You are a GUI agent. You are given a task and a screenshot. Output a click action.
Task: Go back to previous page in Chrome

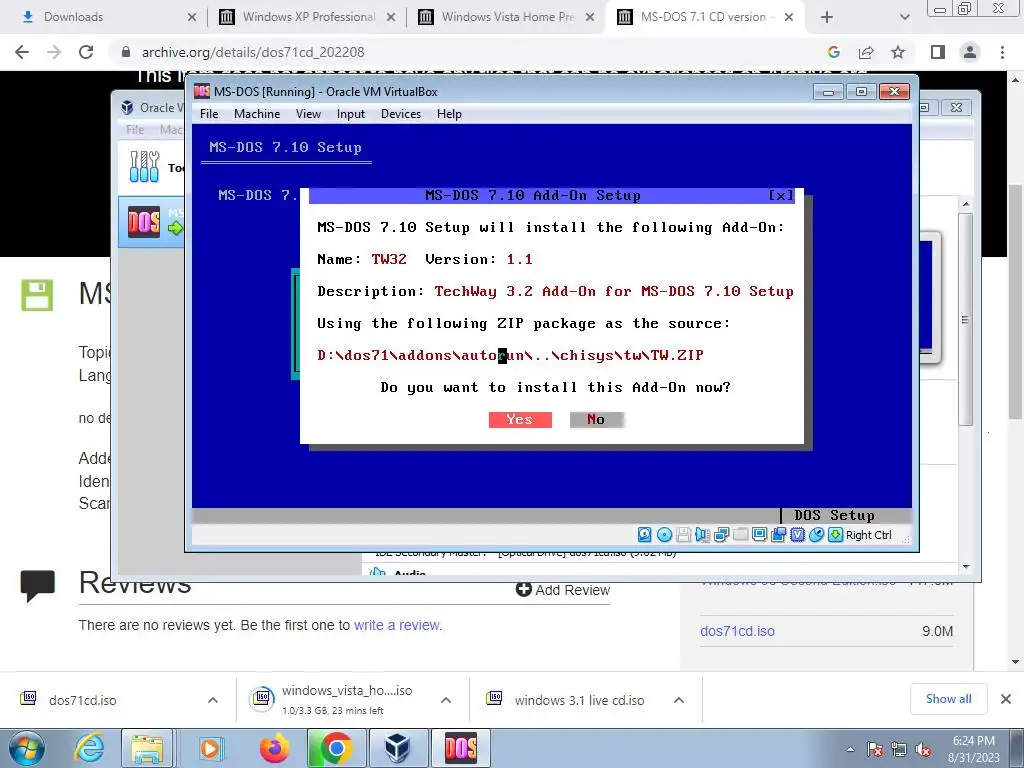22,52
